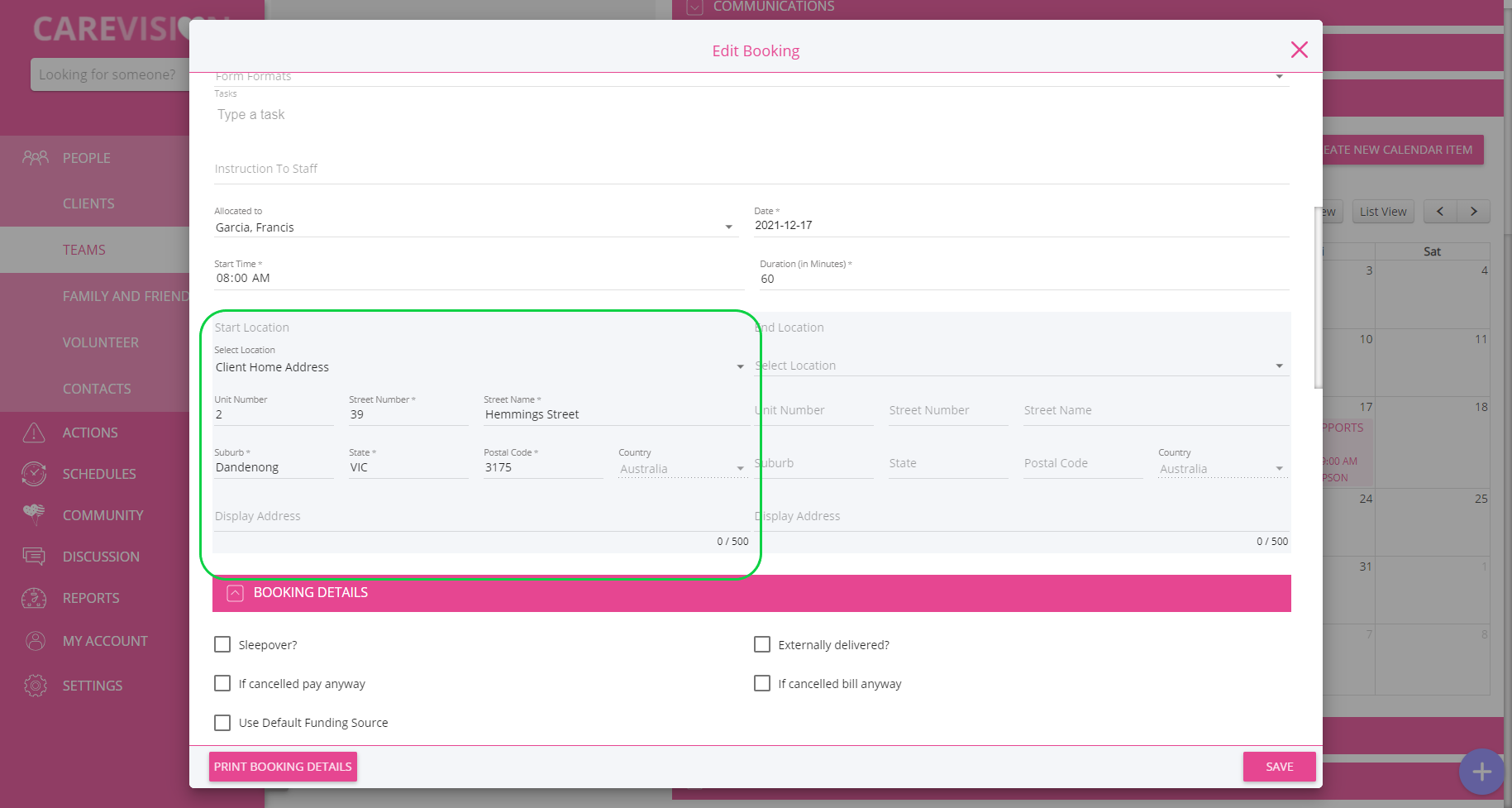Click the end Street Name field
The image size is (1512, 808).
click(1157, 411)
